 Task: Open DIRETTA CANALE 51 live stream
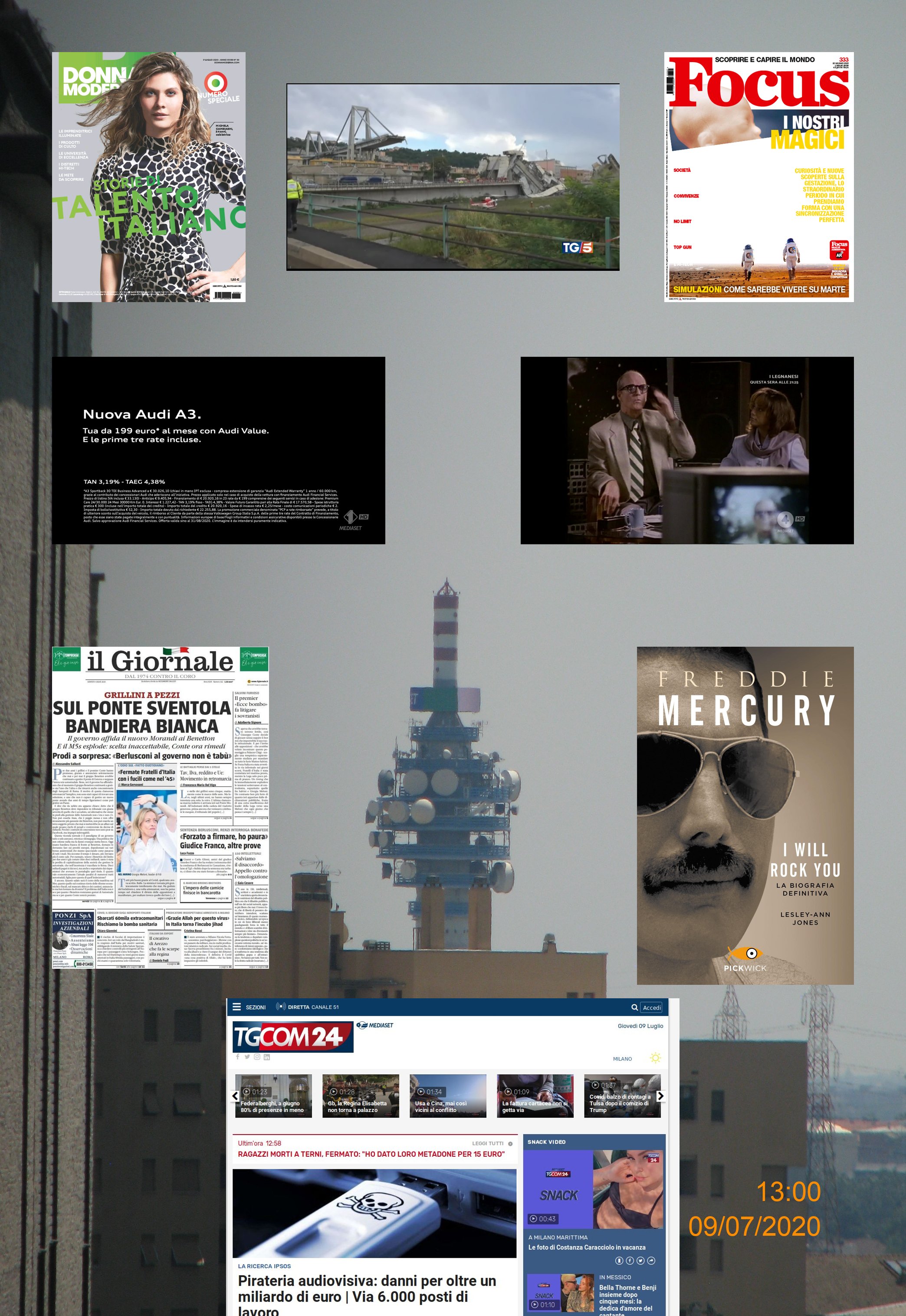tap(307, 1007)
